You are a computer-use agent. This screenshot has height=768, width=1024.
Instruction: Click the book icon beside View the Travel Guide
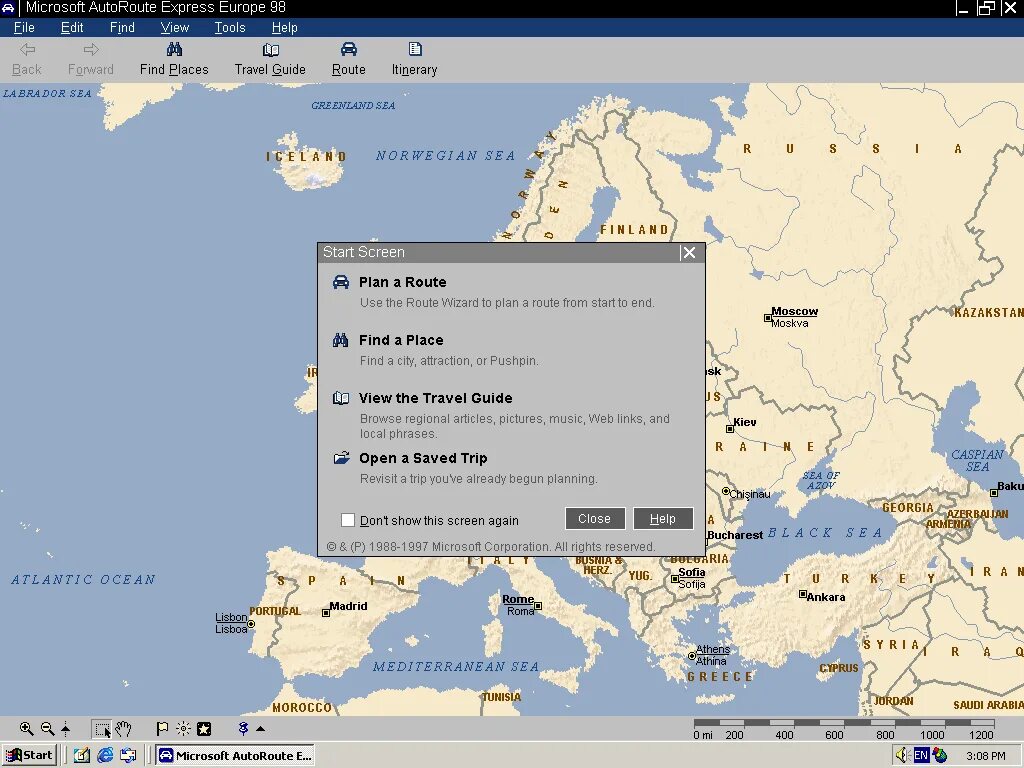point(341,398)
